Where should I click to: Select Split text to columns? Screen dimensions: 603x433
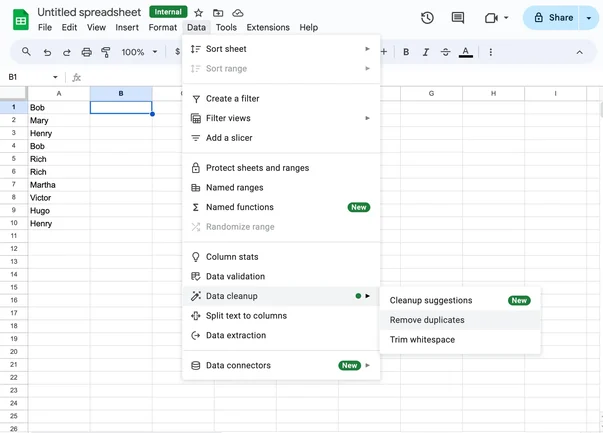click(246, 316)
